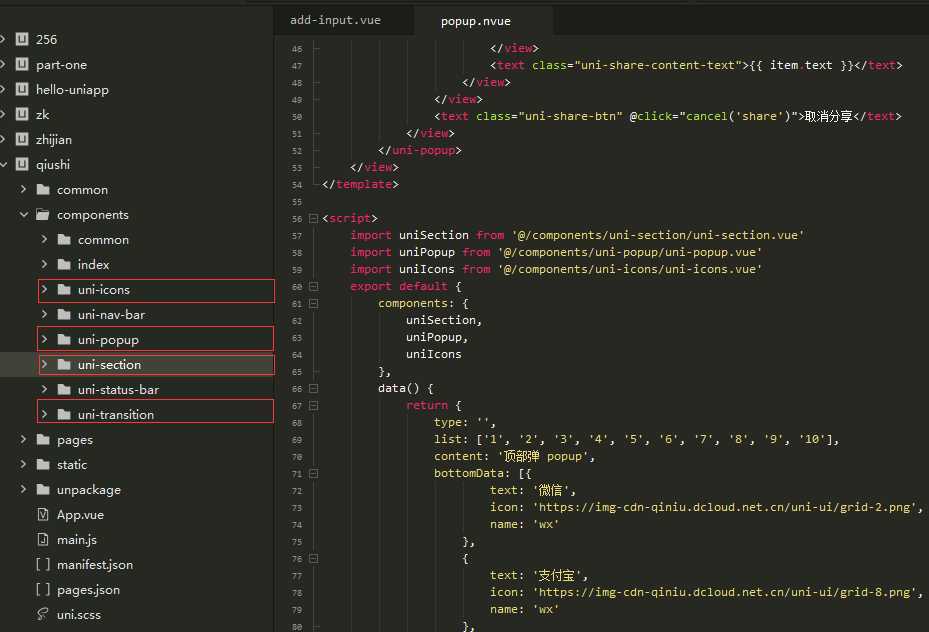Expand the uni-nav-bar folder arrow

(44, 314)
